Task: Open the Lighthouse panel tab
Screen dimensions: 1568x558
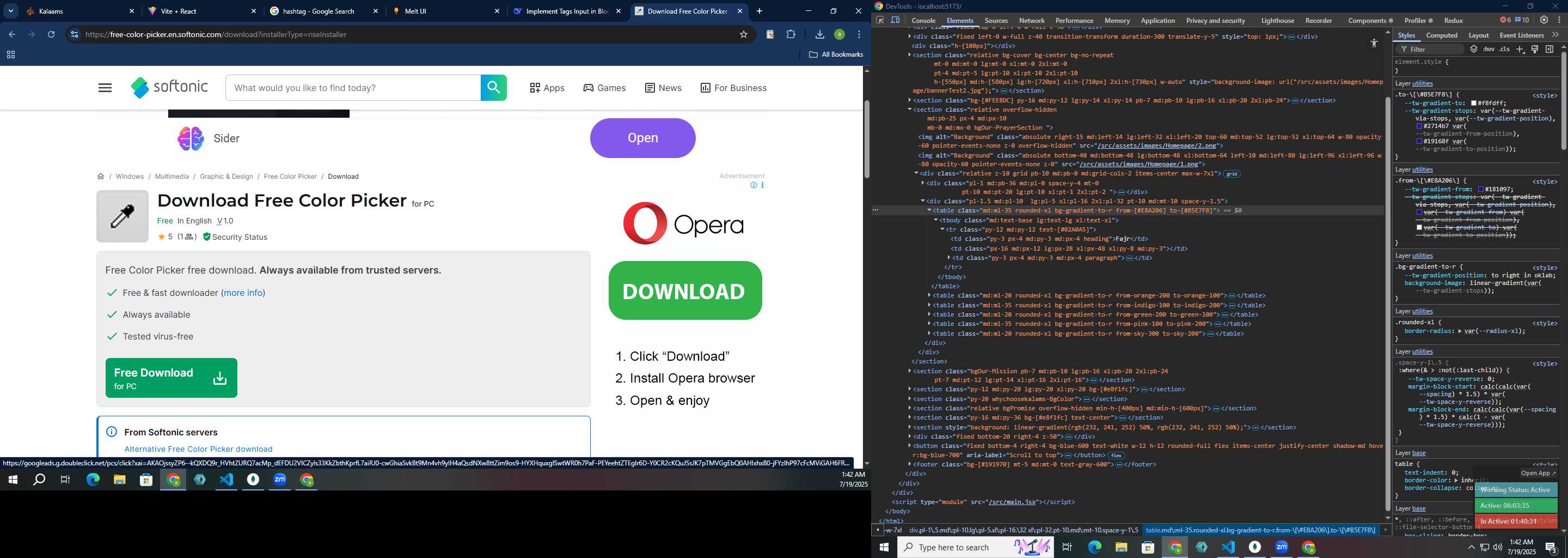Action: coord(1277,21)
